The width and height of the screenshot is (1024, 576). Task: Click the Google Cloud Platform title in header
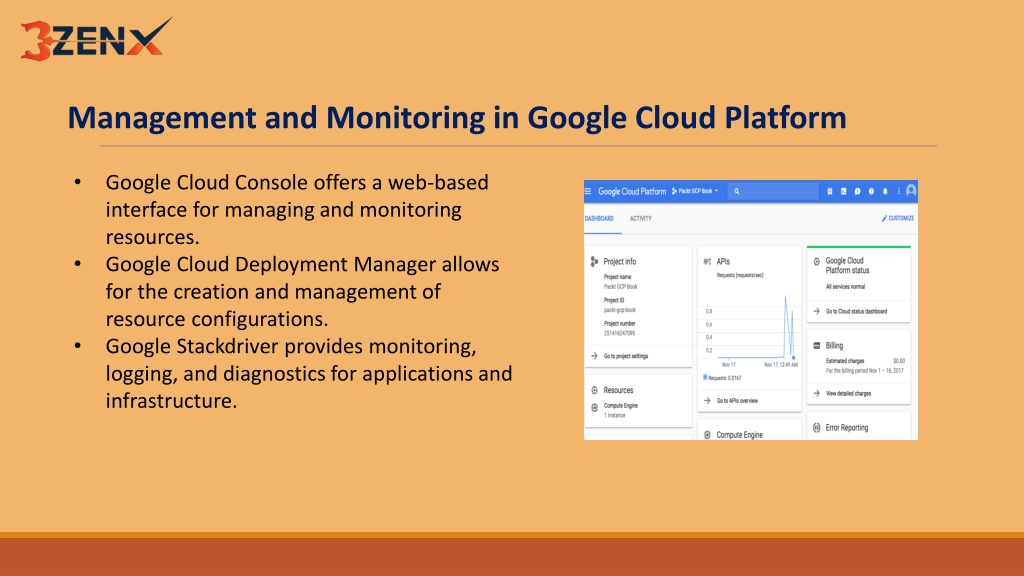[632, 191]
